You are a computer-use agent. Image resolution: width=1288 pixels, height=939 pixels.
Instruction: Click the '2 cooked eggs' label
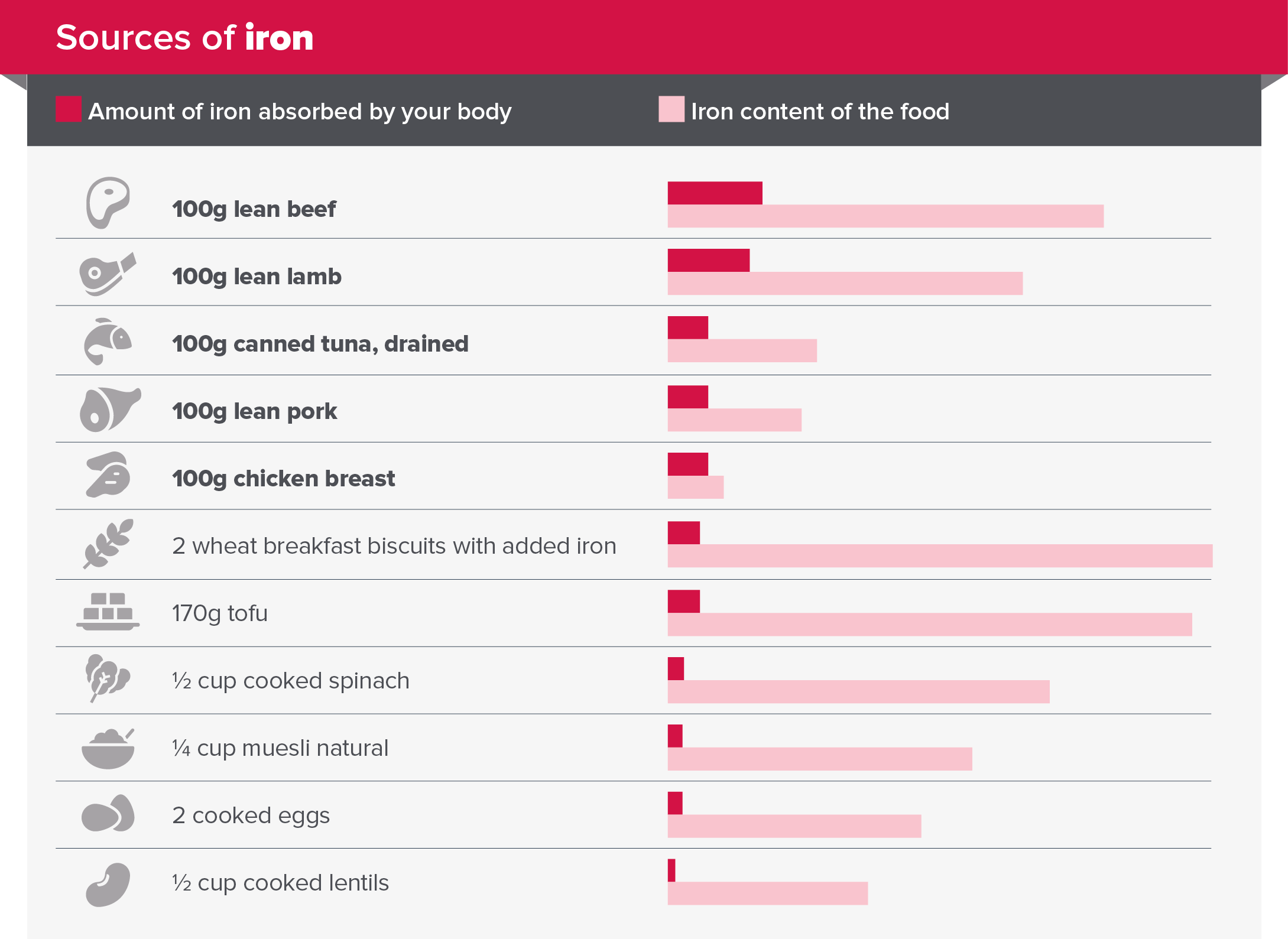point(251,815)
